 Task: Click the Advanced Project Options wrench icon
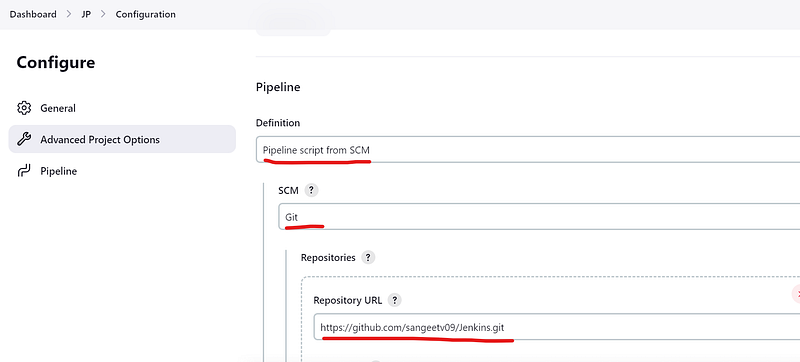tap(23, 139)
